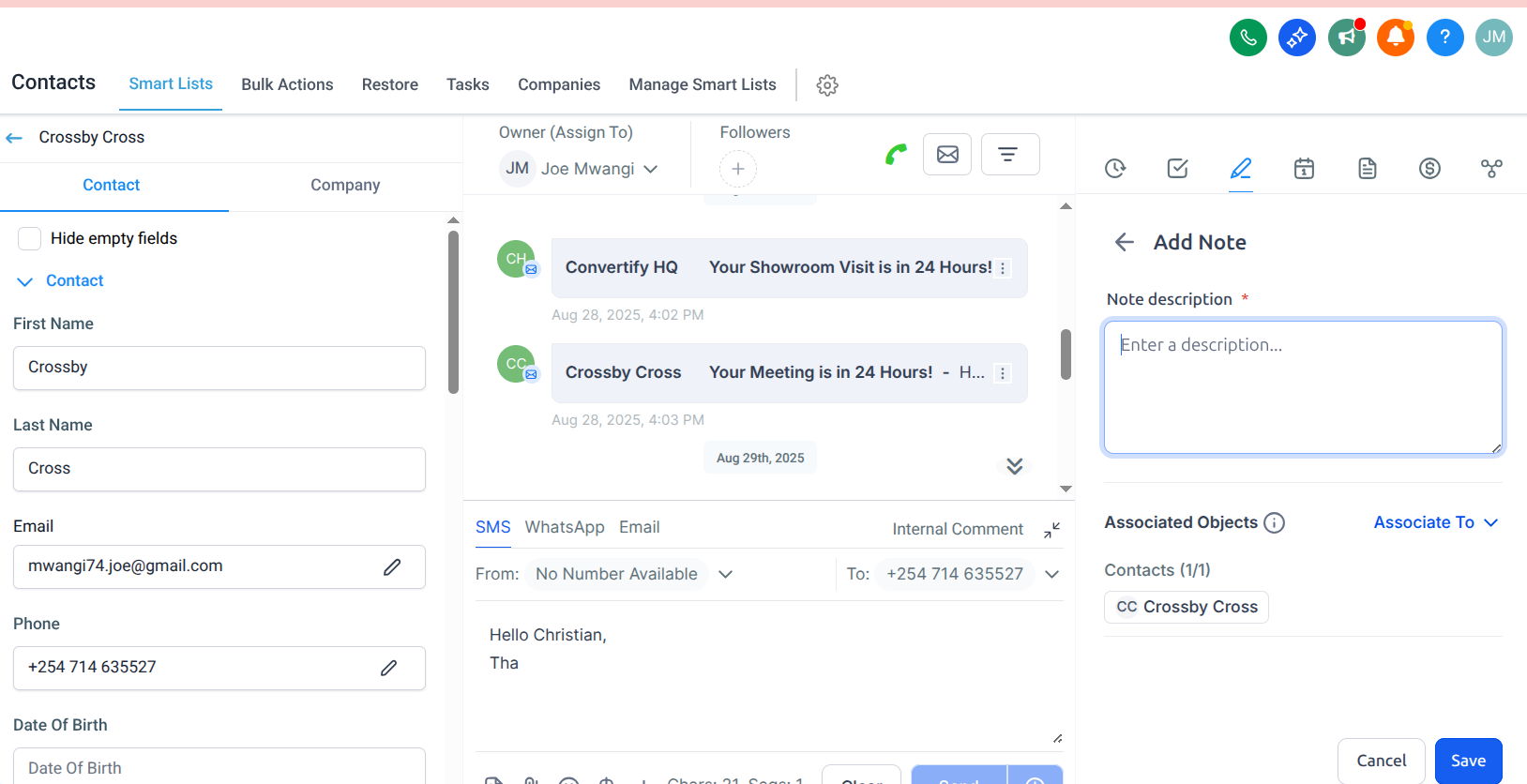
Task: Open the Your Meeting in 24 Hours message
Action: pos(790,373)
